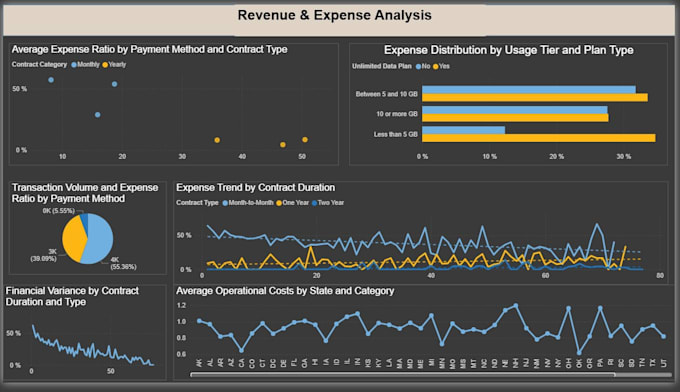Click the 'Revenue & Expense Analysis' title

pos(334,15)
